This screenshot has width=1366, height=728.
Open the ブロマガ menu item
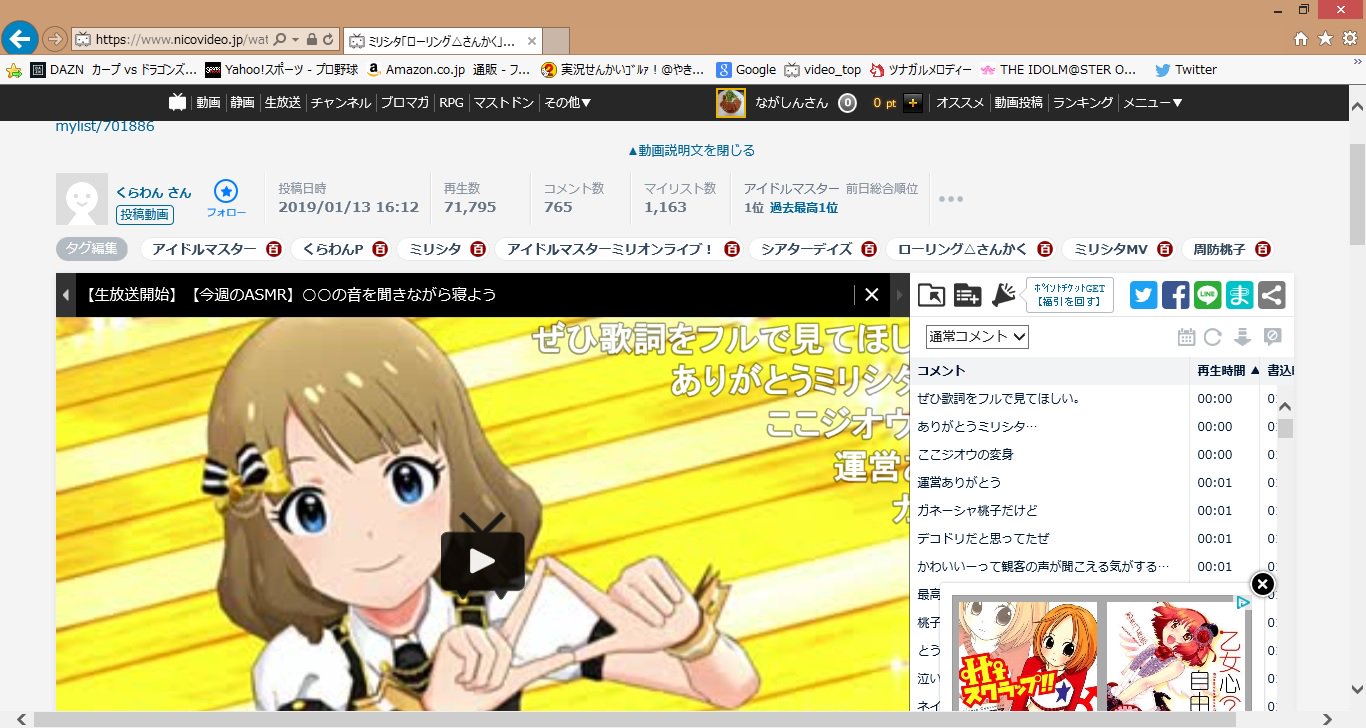pos(405,102)
